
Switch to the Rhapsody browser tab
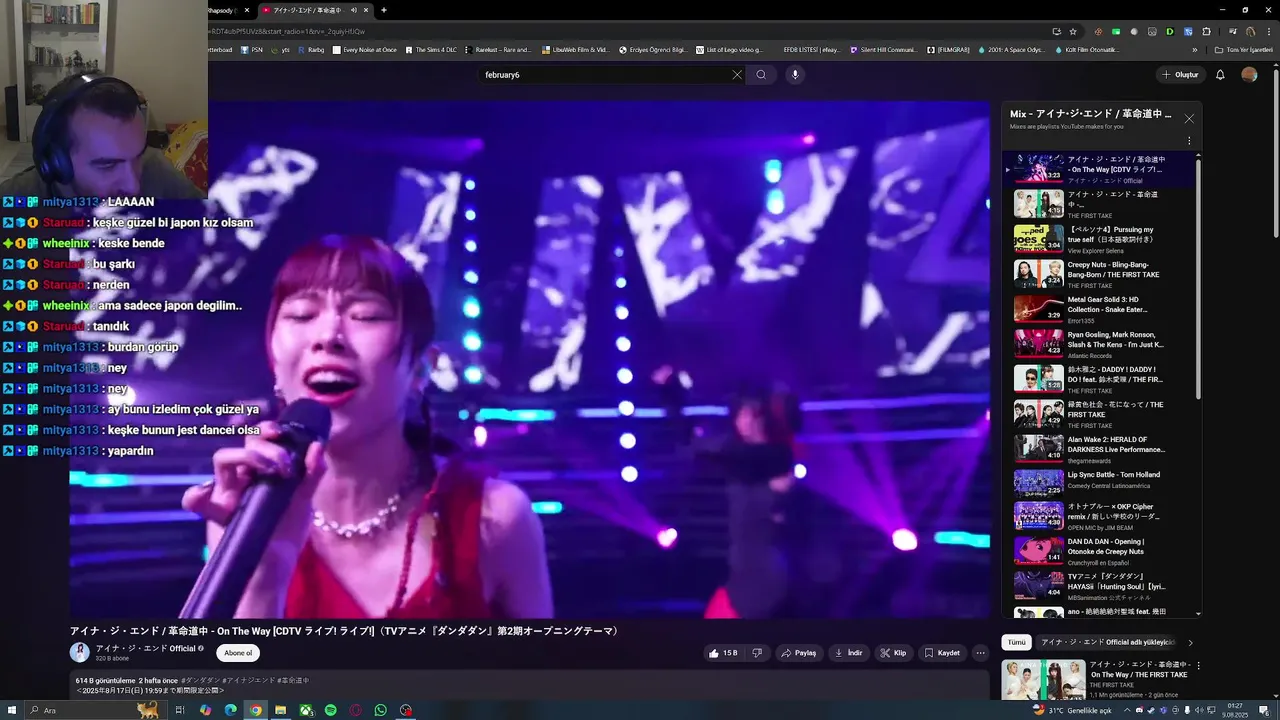223,10
